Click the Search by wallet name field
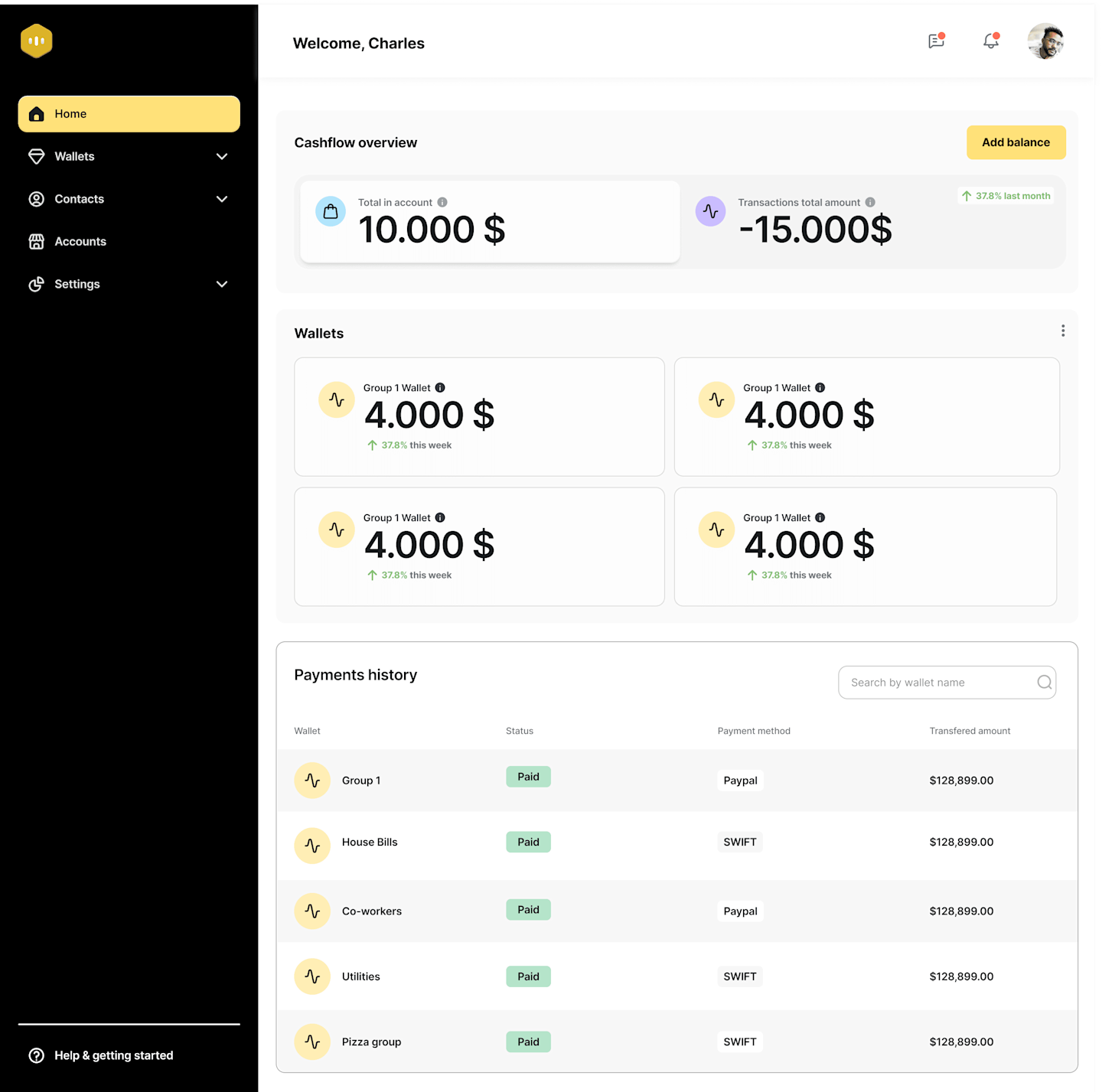The height and width of the screenshot is (1092, 1102). pos(947,683)
